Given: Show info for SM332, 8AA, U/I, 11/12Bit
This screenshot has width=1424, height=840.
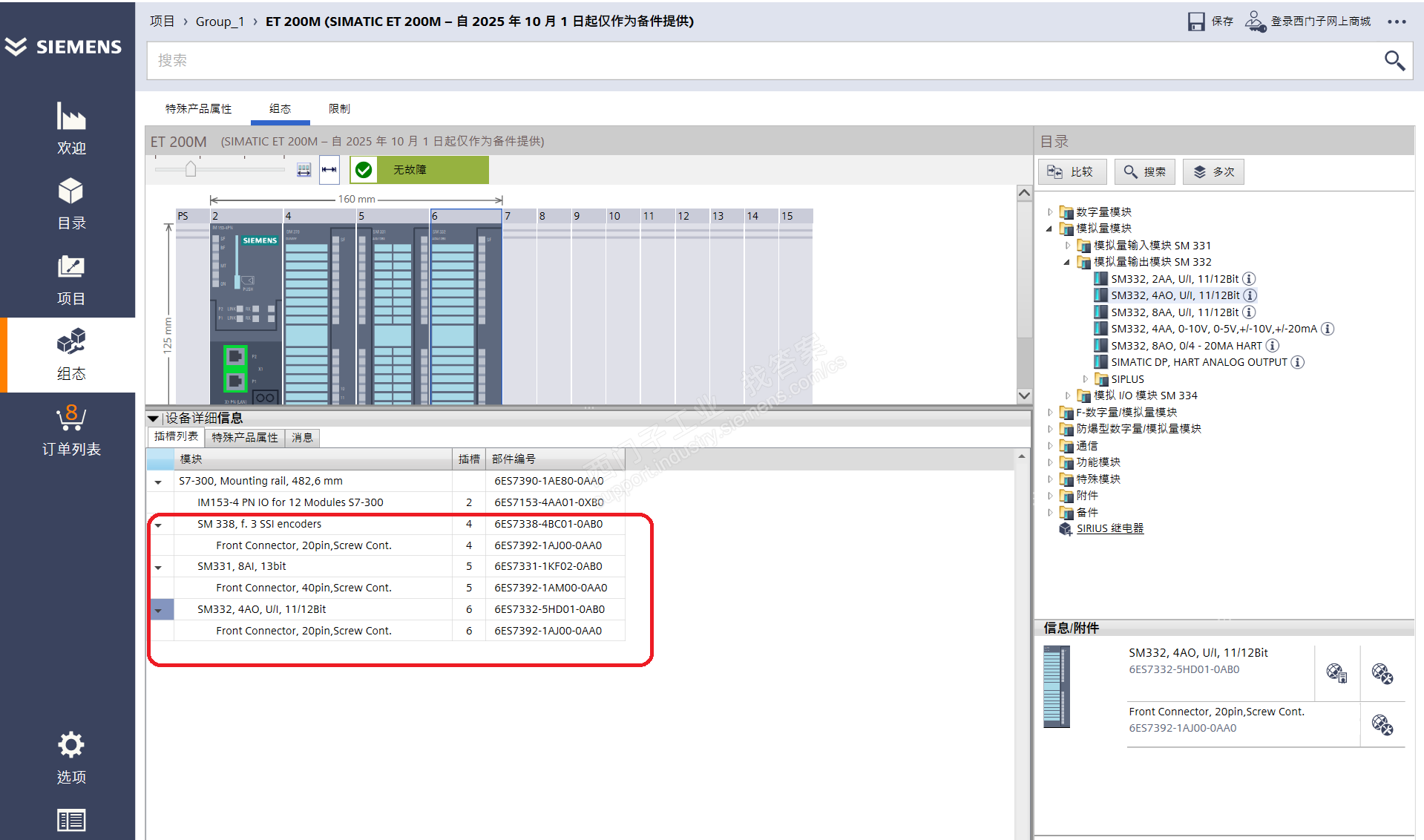Looking at the screenshot, I should click(x=1249, y=312).
